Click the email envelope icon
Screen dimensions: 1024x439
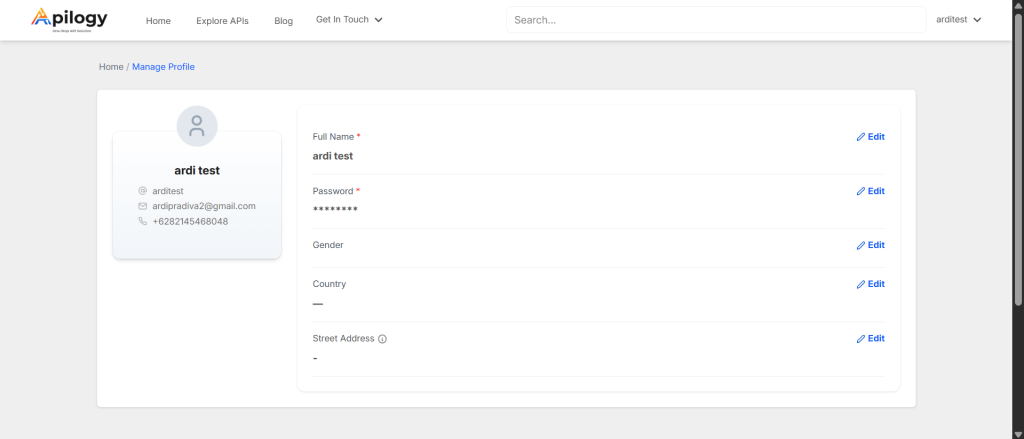click(142, 206)
